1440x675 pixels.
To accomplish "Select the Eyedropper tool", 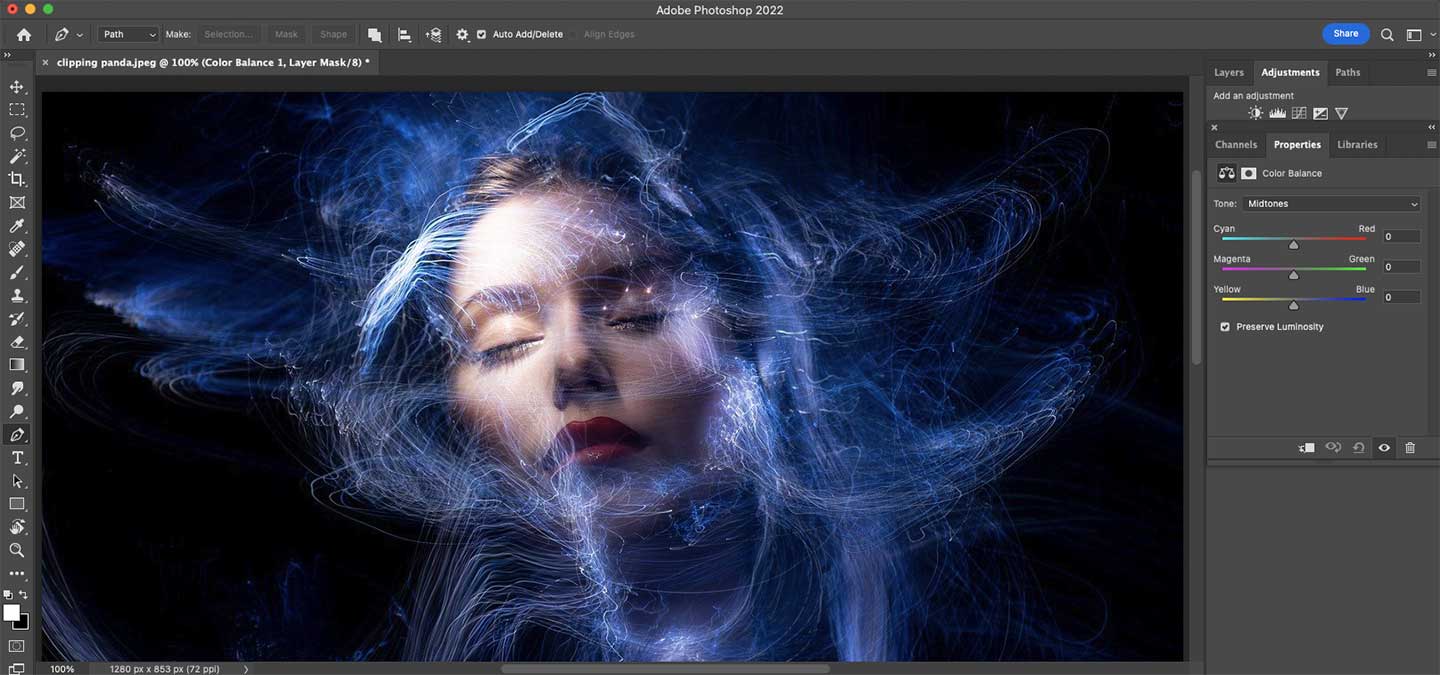I will pyautogui.click(x=17, y=226).
